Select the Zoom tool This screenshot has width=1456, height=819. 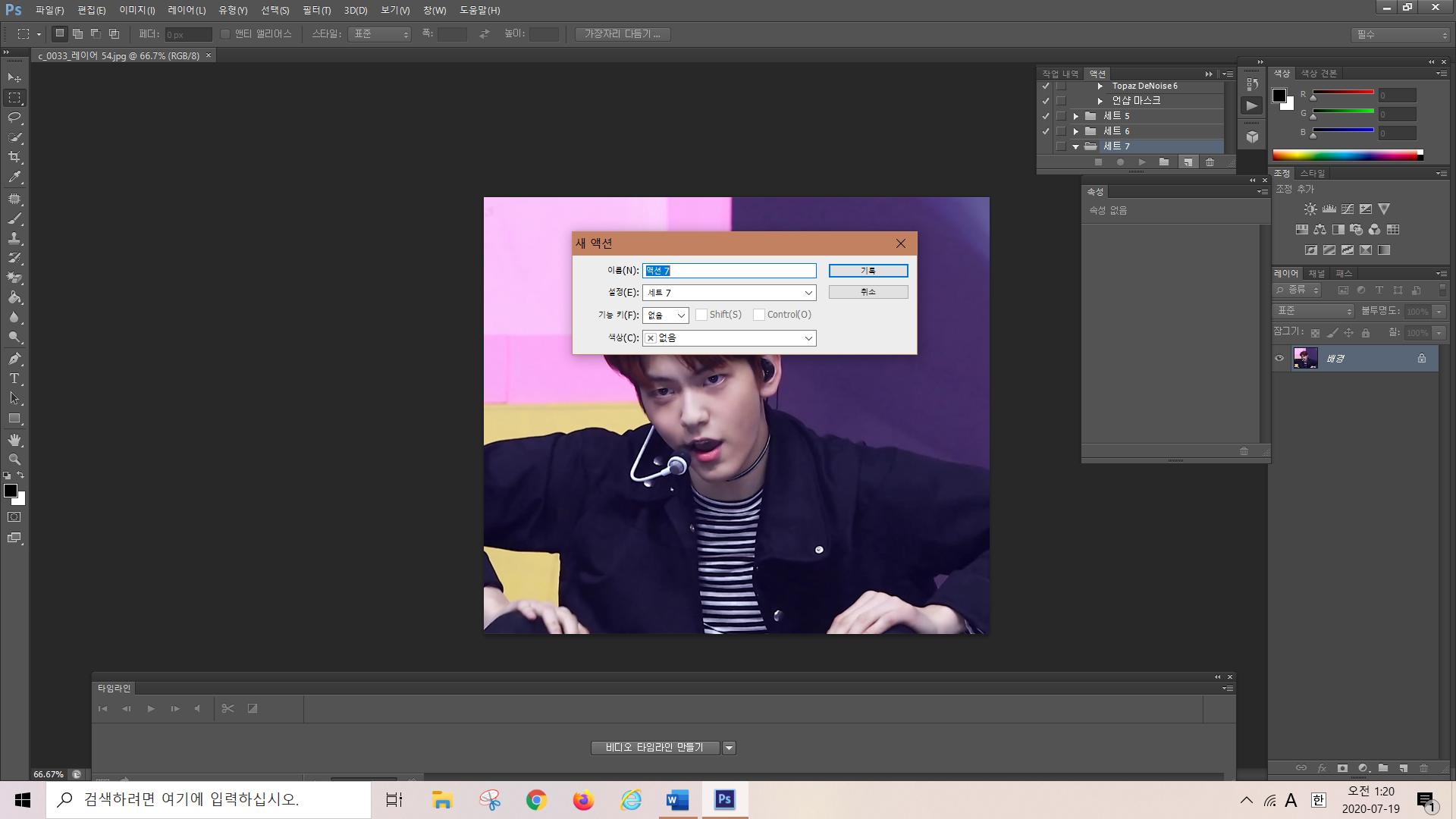pos(14,460)
